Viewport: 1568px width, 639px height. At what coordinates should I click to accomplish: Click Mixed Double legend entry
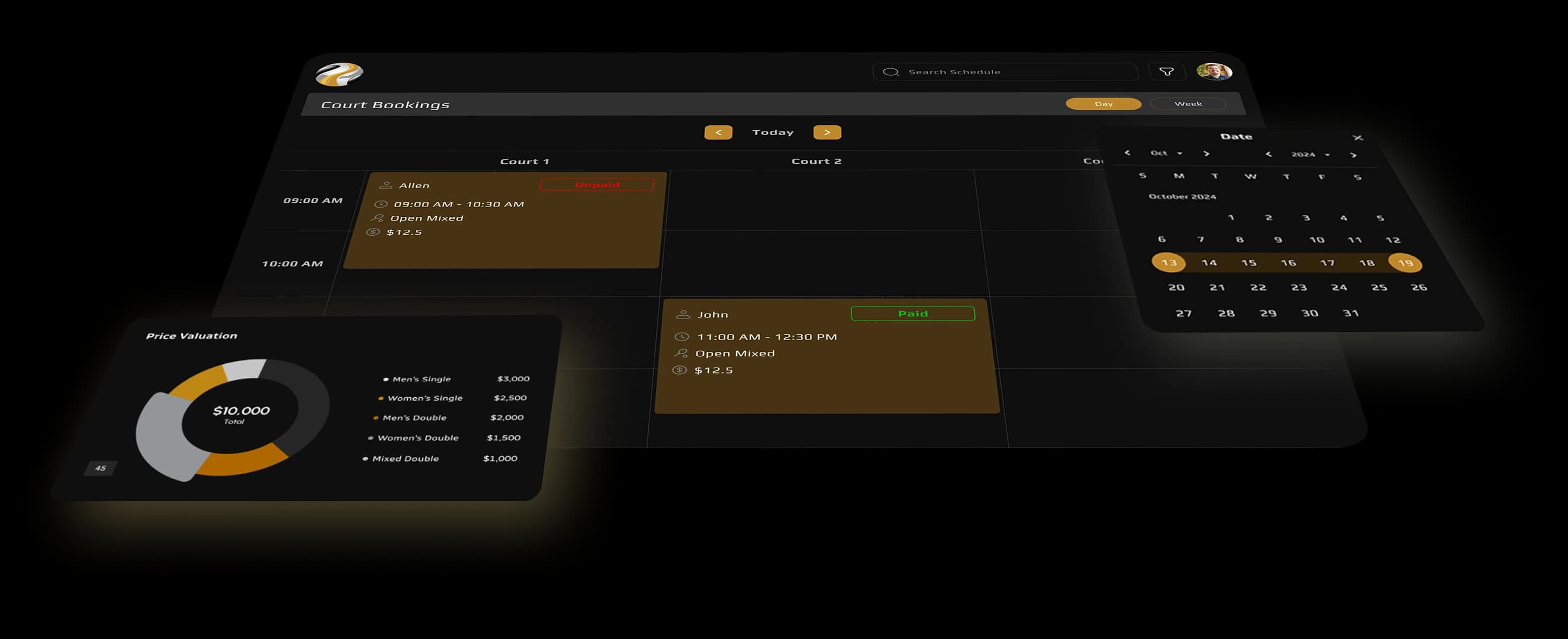440,458
